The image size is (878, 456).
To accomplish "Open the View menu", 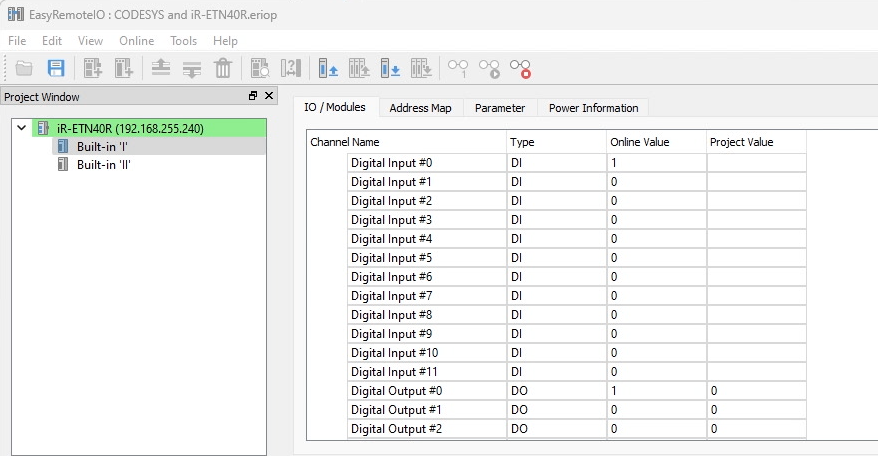I will pyautogui.click(x=90, y=41).
